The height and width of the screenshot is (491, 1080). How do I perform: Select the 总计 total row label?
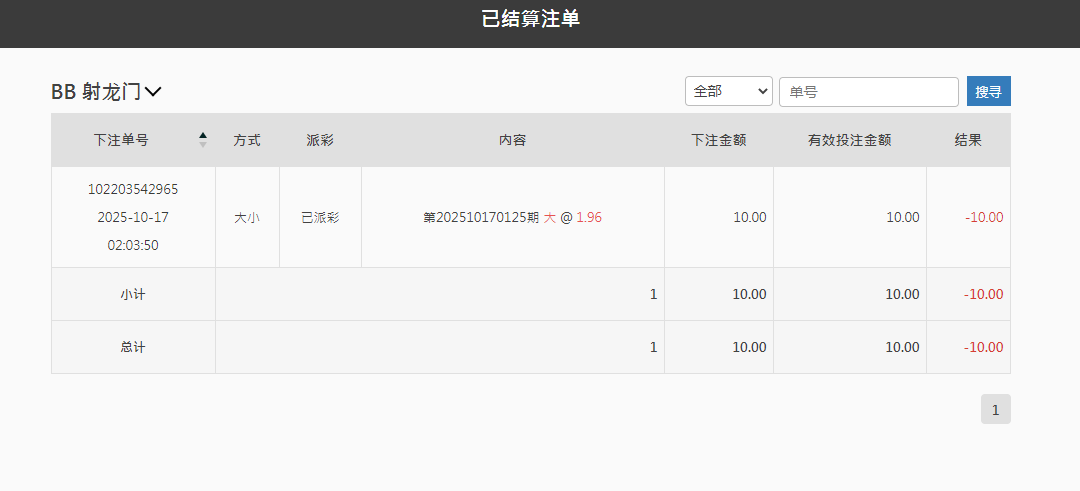coord(133,347)
